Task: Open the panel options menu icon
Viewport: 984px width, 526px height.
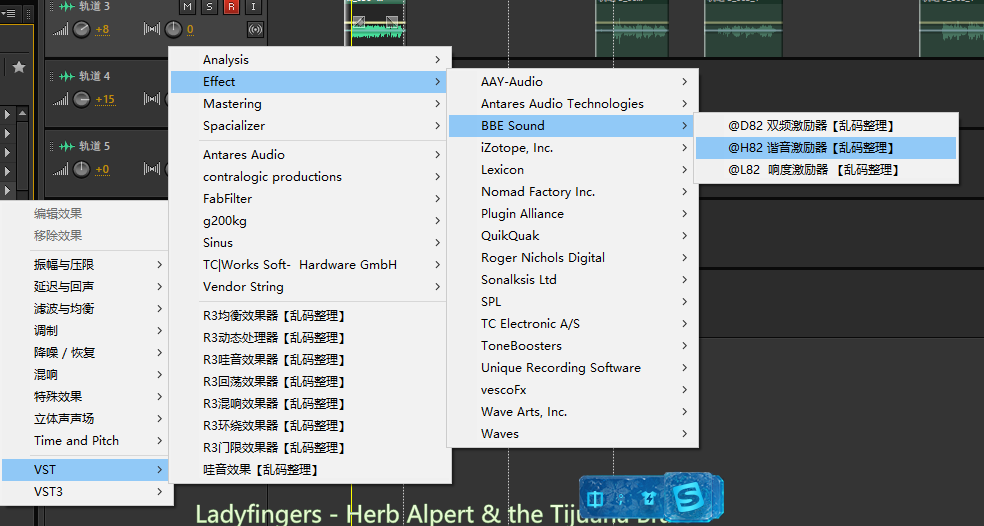Action: (9, 13)
